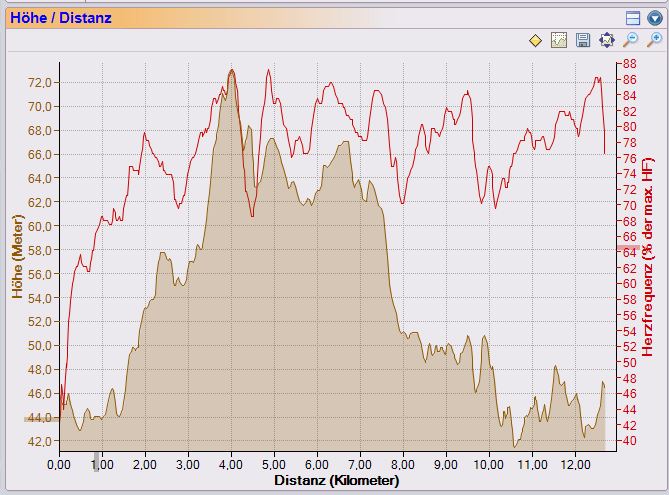Click the red slider marker on the heart rate axis
669x495 pixels.
(x=628, y=247)
